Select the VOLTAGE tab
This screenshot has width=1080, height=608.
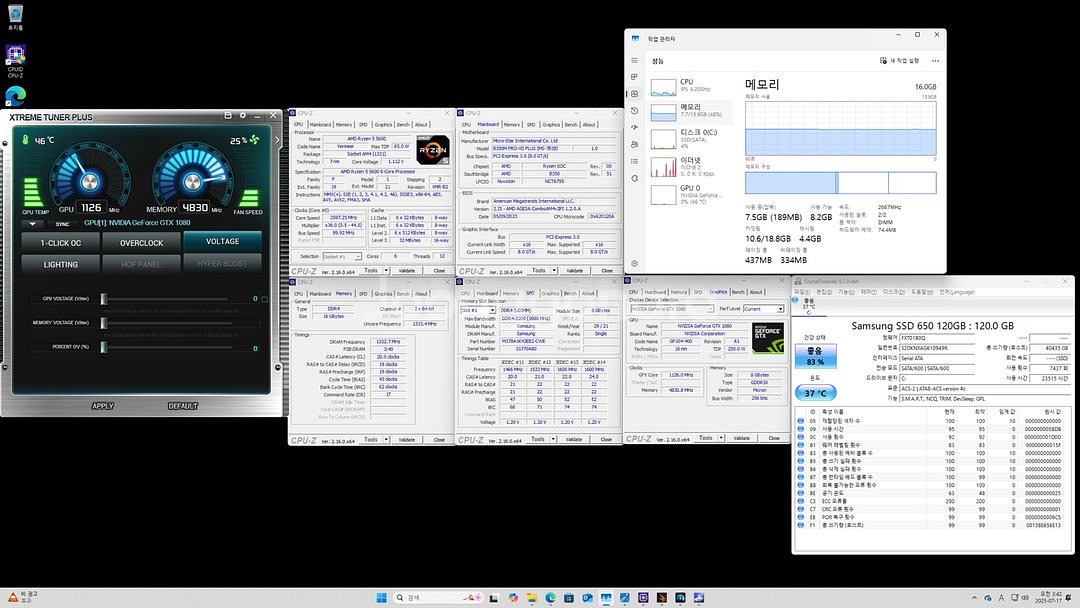pyautogui.click(x=222, y=241)
